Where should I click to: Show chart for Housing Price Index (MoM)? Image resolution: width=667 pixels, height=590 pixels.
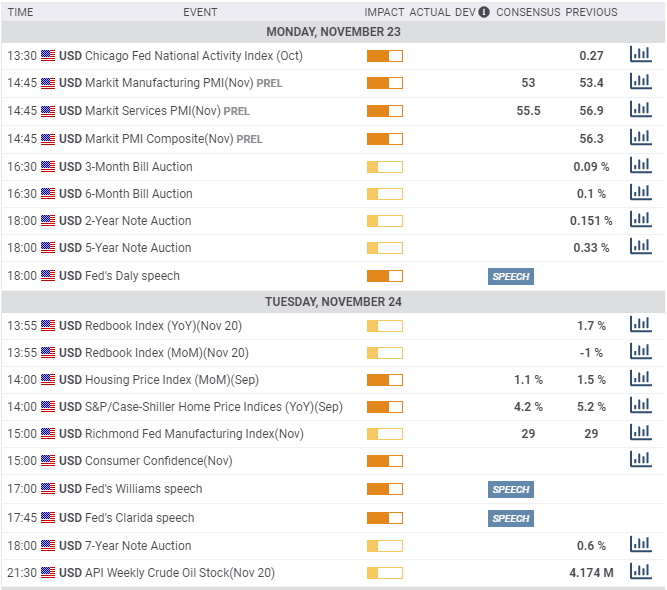[x=639, y=379]
